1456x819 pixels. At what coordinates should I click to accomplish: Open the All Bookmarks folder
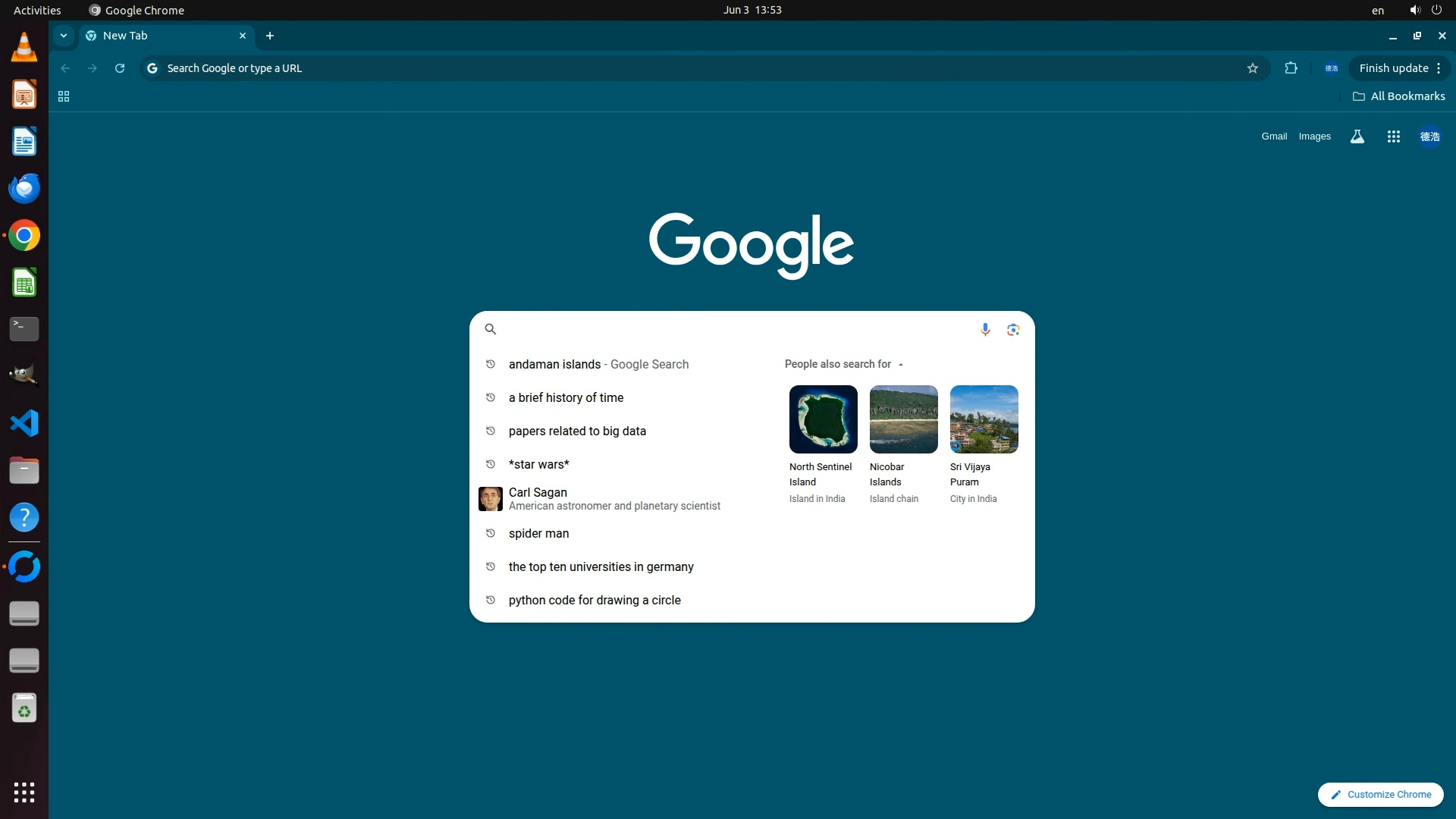[1399, 96]
